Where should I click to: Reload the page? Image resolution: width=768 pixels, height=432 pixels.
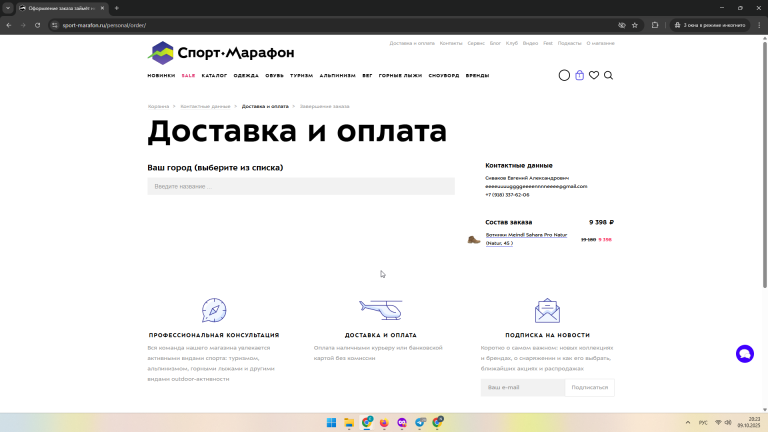(37, 25)
